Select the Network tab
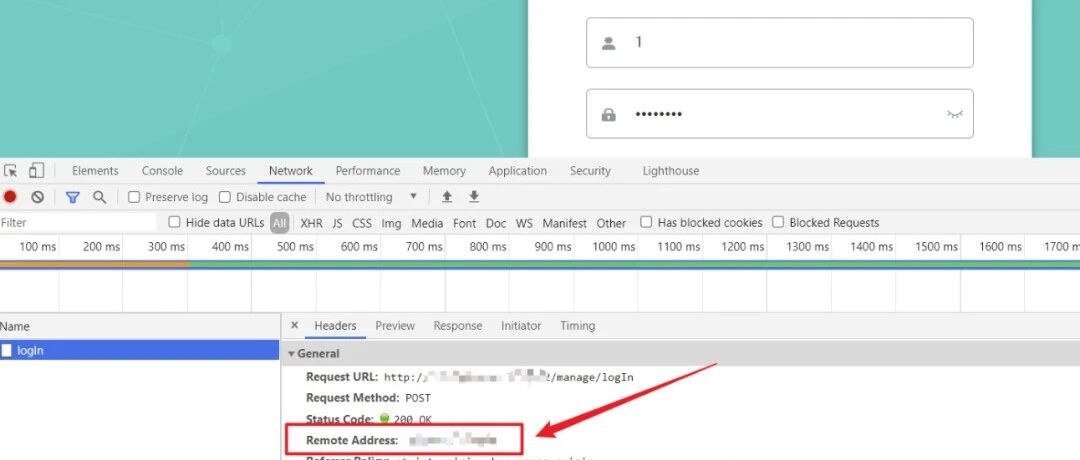Viewport: 1080px width, 460px height. point(291,171)
